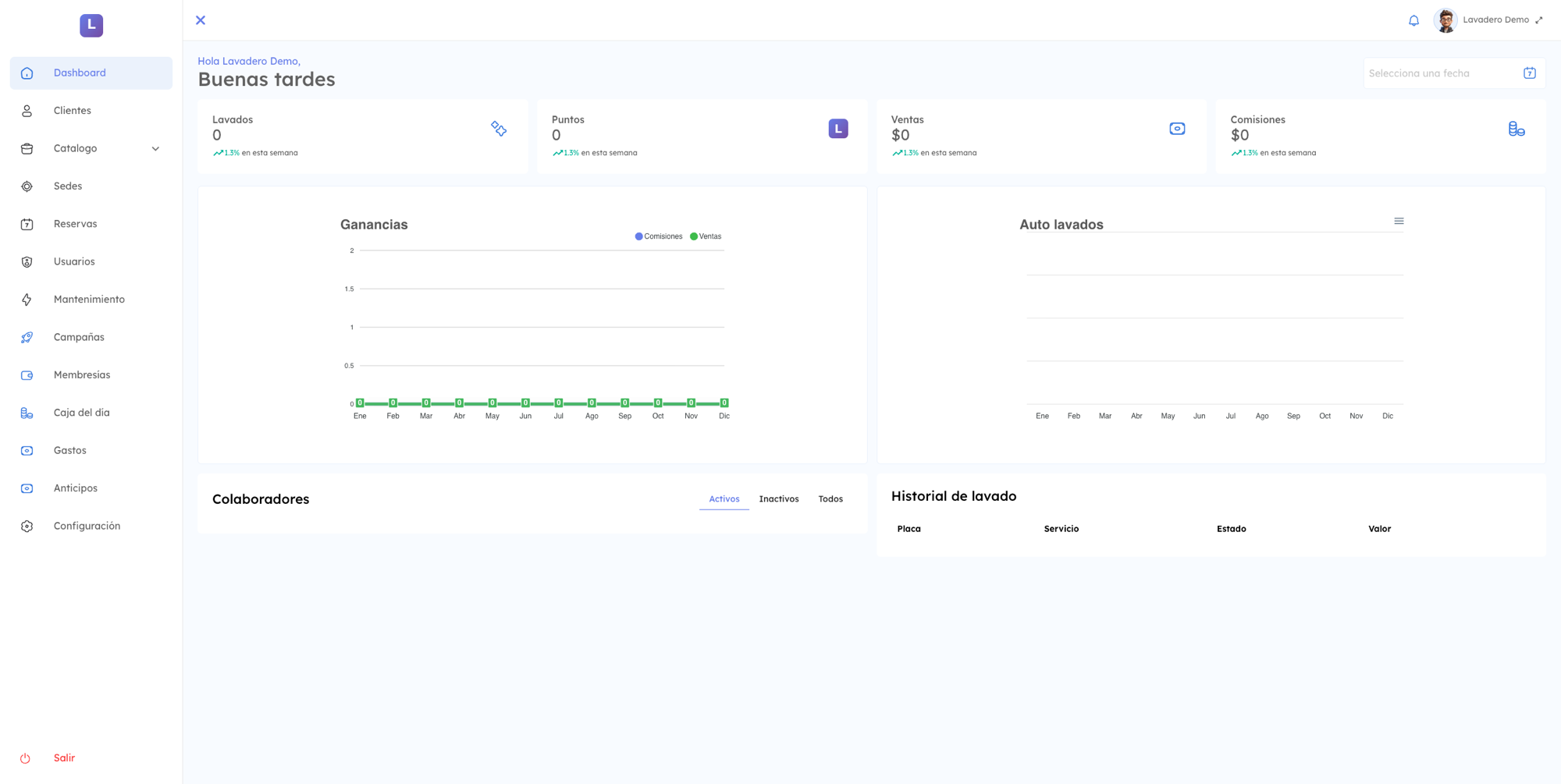Click the Historial de lavado heading
Image resolution: width=1561 pixels, height=784 pixels.
click(954, 496)
